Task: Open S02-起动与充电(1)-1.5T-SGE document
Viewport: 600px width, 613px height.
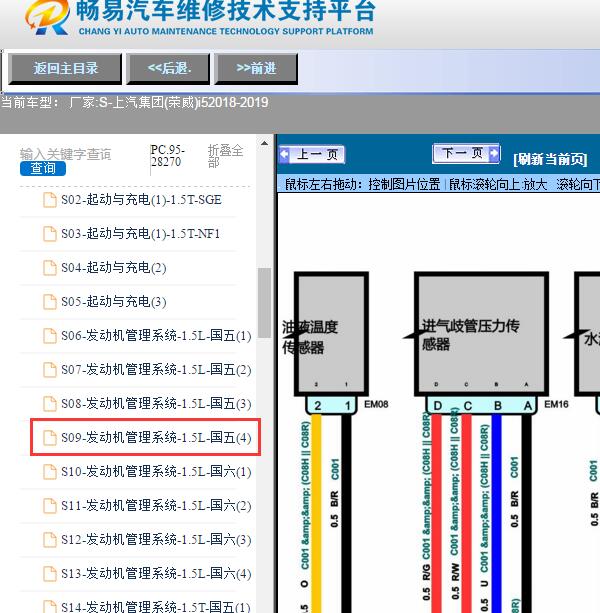Action: [141, 200]
